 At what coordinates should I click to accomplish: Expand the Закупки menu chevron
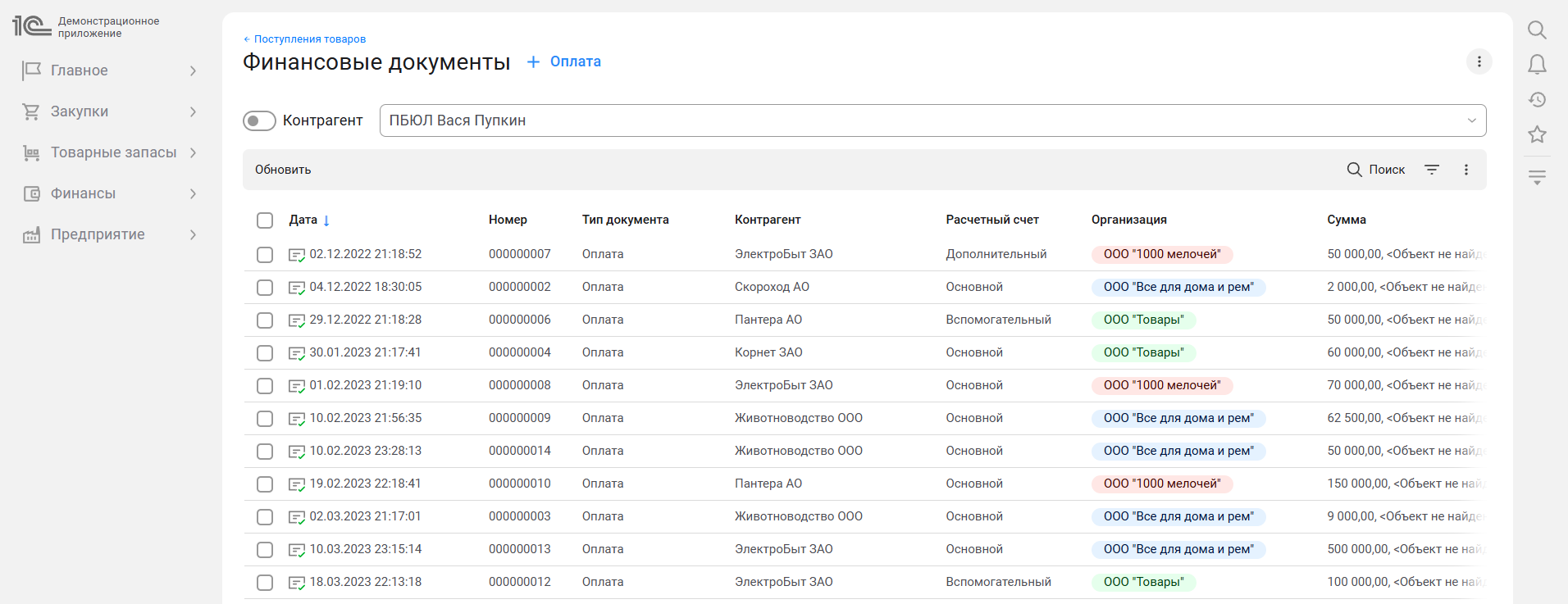193,111
